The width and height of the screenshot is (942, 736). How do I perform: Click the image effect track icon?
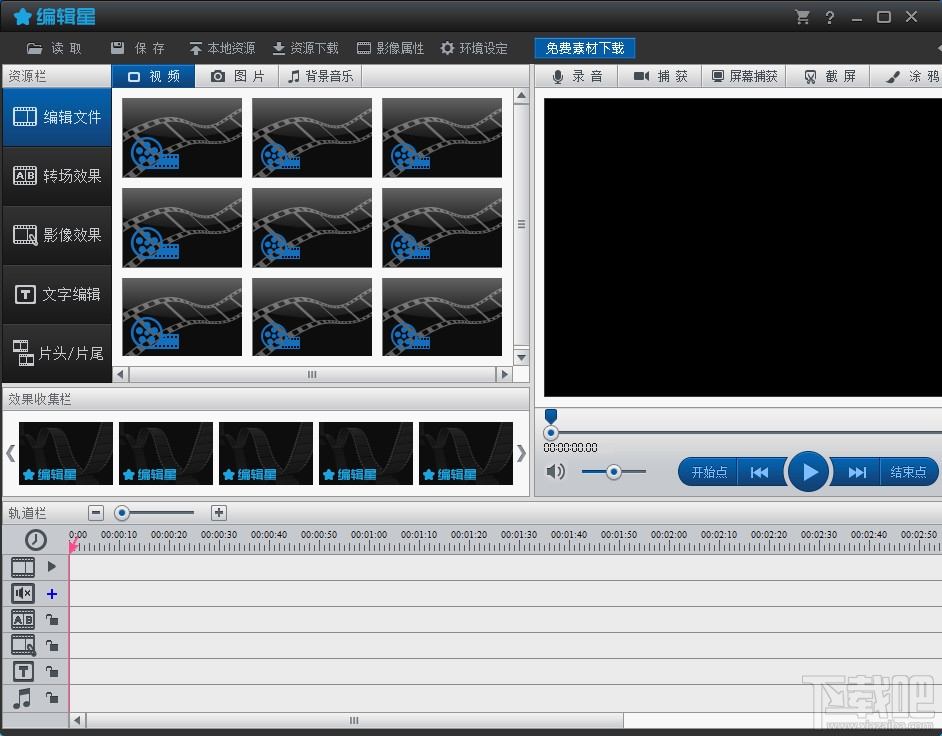pyautogui.click(x=23, y=645)
